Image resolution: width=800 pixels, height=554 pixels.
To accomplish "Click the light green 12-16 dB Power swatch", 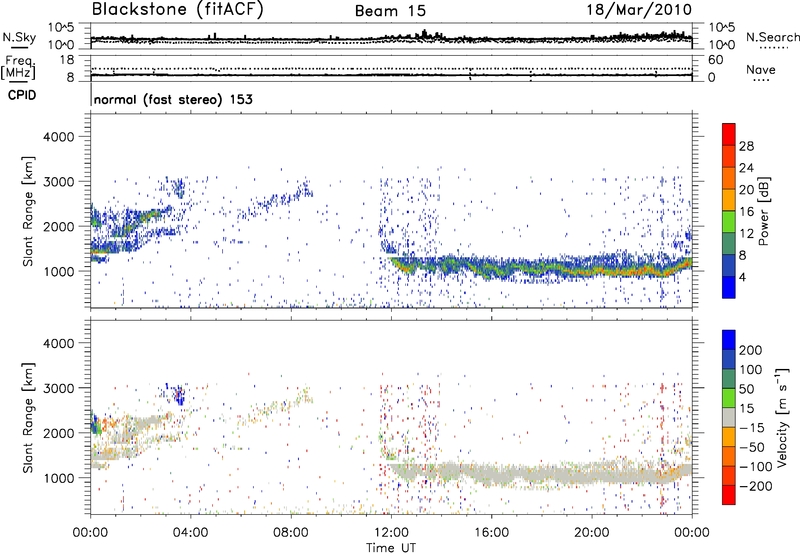I will click(x=729, y=221).
